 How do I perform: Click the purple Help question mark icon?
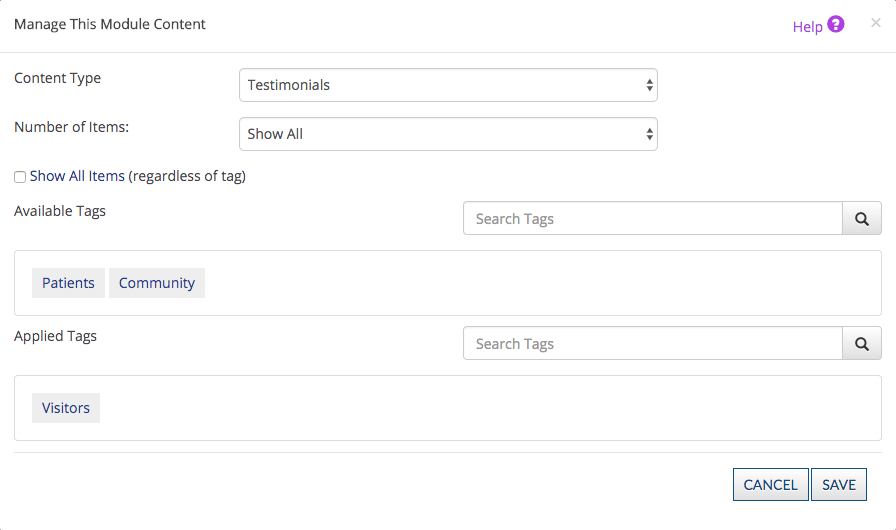click(835, 24)
